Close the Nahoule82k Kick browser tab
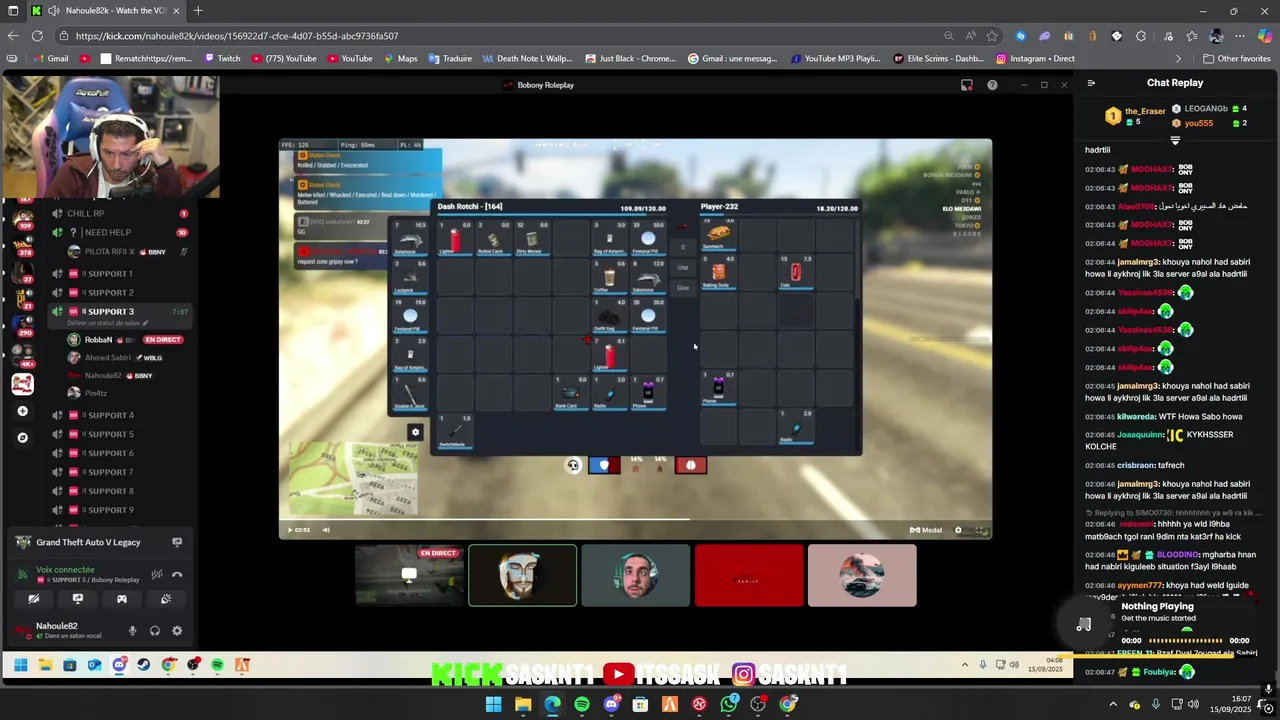This screenshot has height=720, width=1280. pos(176,11)
